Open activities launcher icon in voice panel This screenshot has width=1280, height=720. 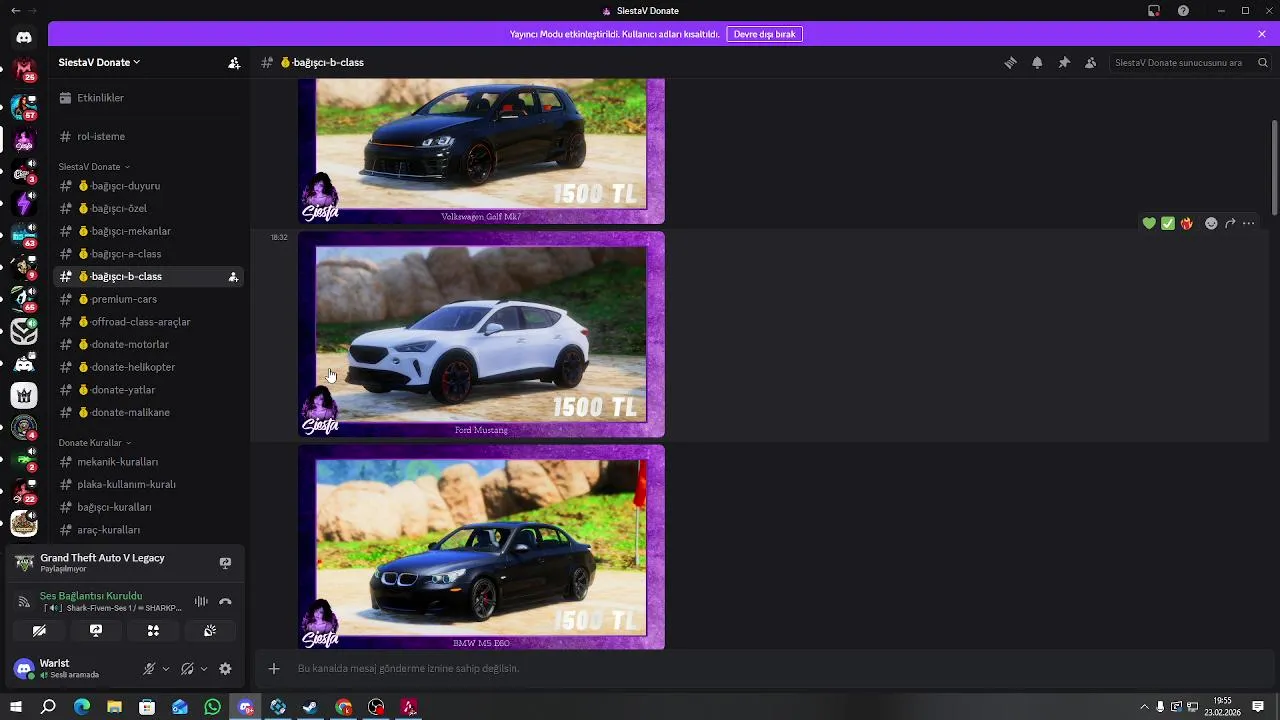(x=153, y=631)
